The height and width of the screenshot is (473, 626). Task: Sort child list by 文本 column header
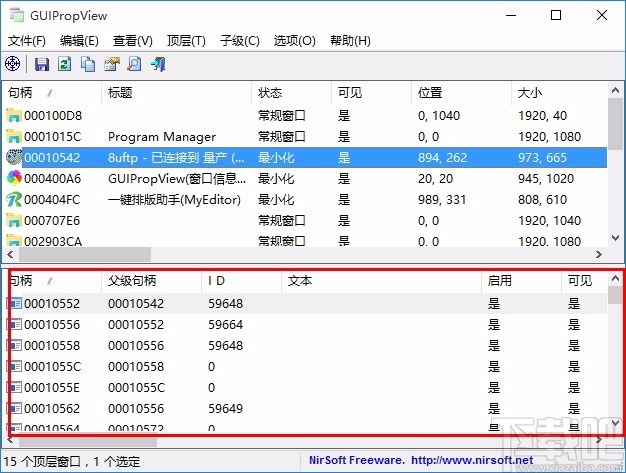381,281
